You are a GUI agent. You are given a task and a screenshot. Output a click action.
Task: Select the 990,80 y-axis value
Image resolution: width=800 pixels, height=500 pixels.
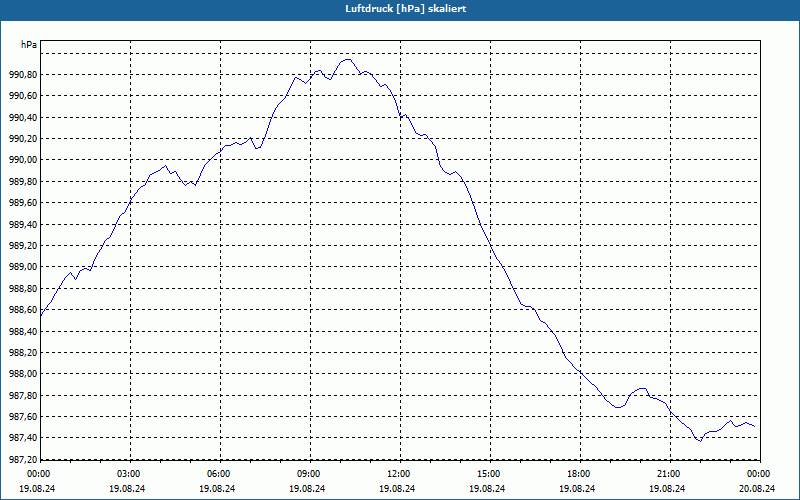[23, 75]
